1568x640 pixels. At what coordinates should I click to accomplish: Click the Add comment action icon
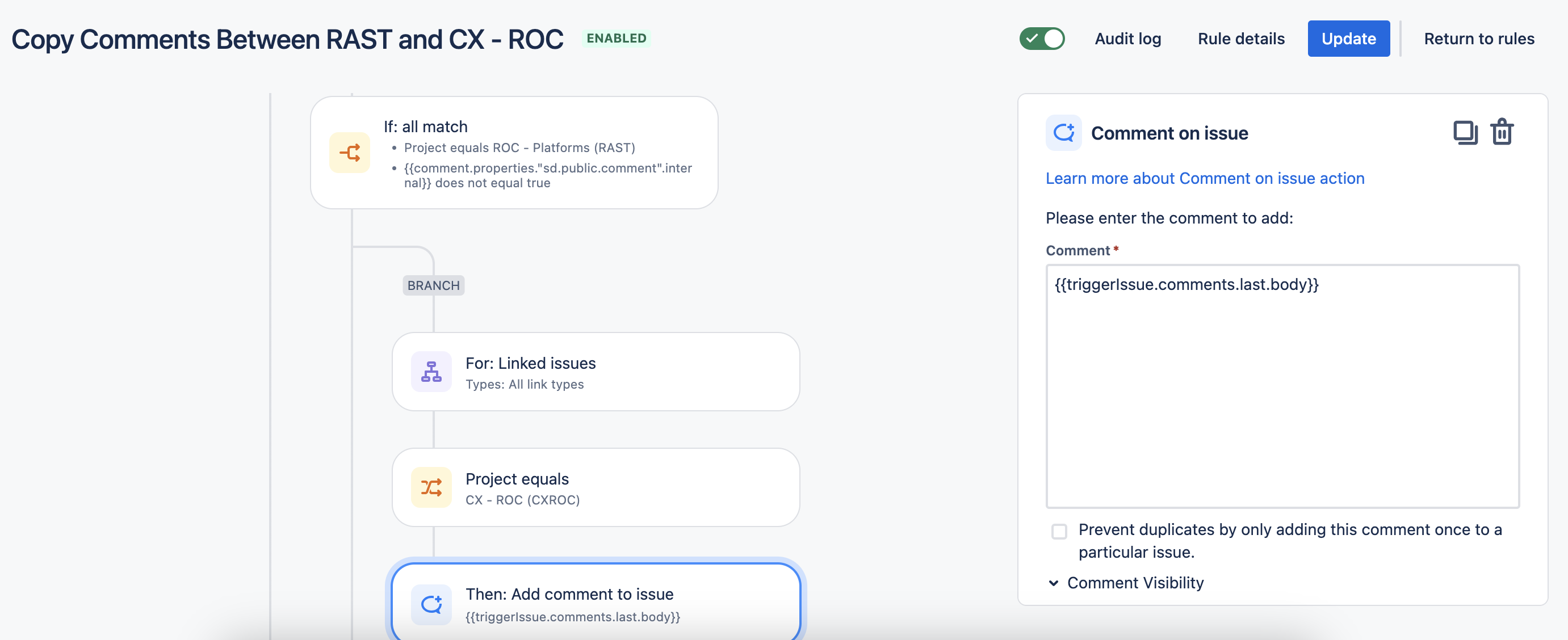(431, 605)
